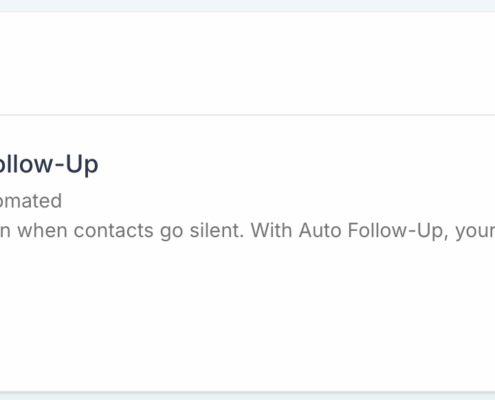Click the 'omated' subtitle under the heading
This screenshot has height=400, width=495.
[31, 201]
